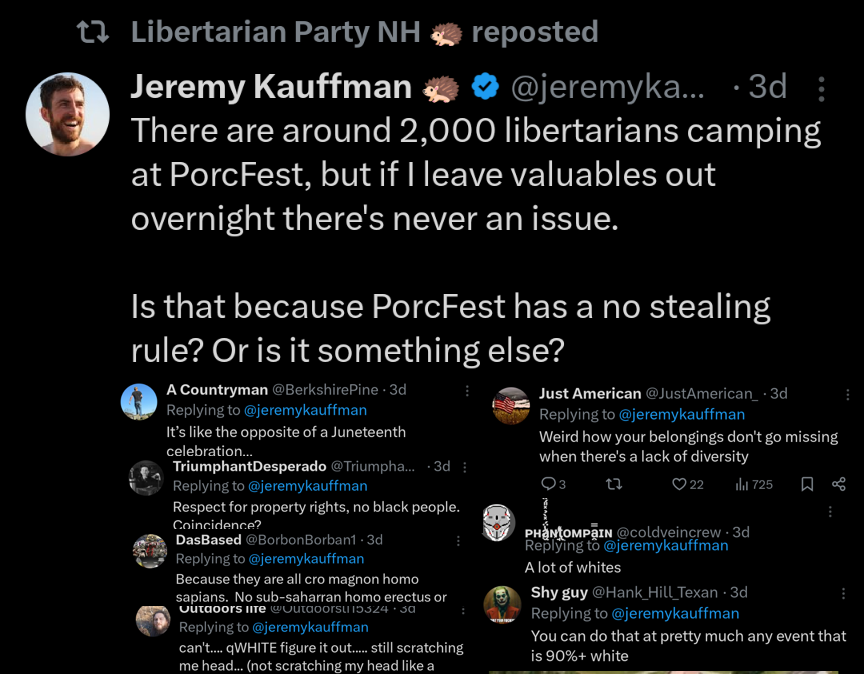
Task: Click the views chart icon showing 725
Action: (x=742, y=484)
